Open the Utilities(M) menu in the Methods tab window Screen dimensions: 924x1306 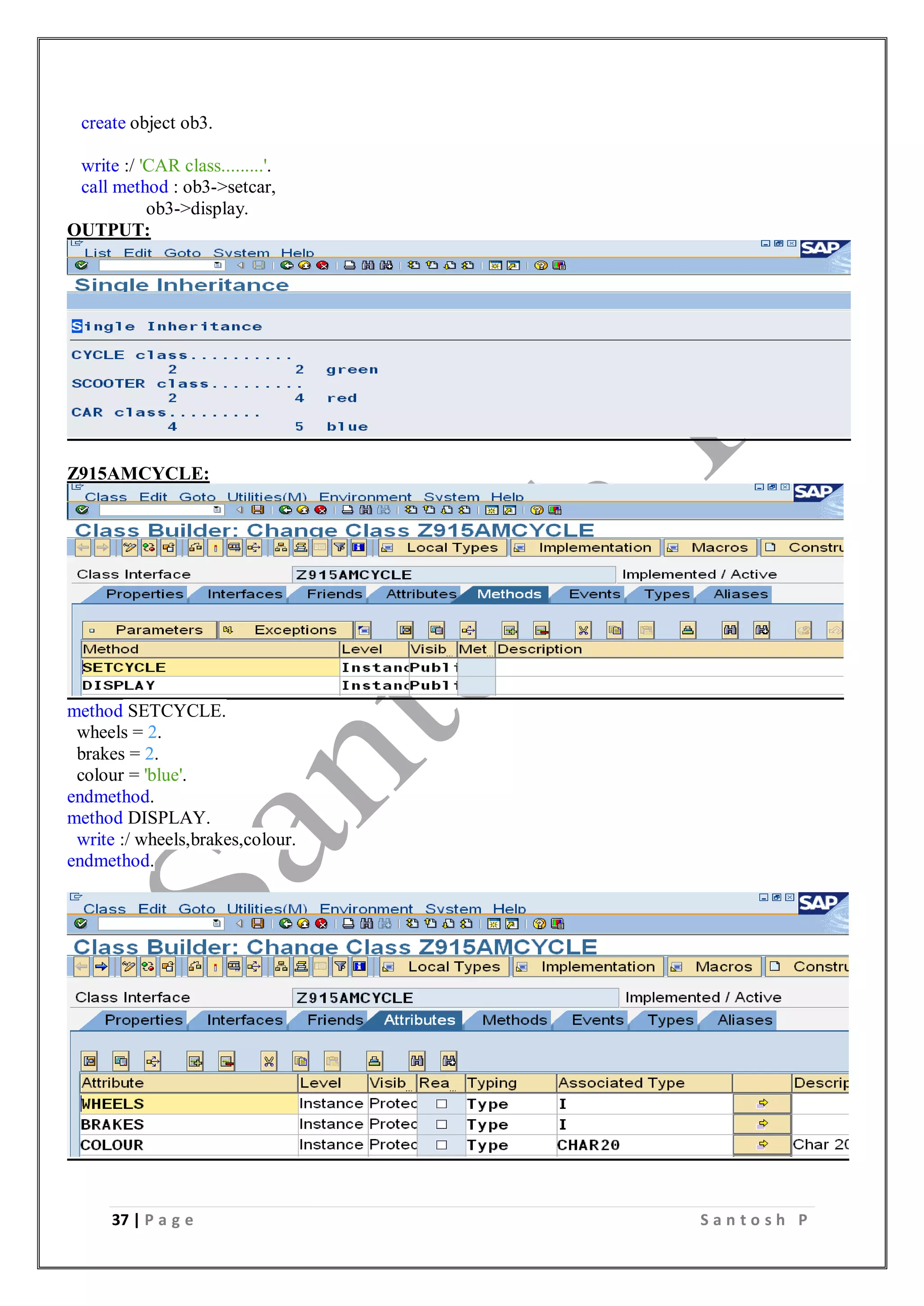(267, 497)
